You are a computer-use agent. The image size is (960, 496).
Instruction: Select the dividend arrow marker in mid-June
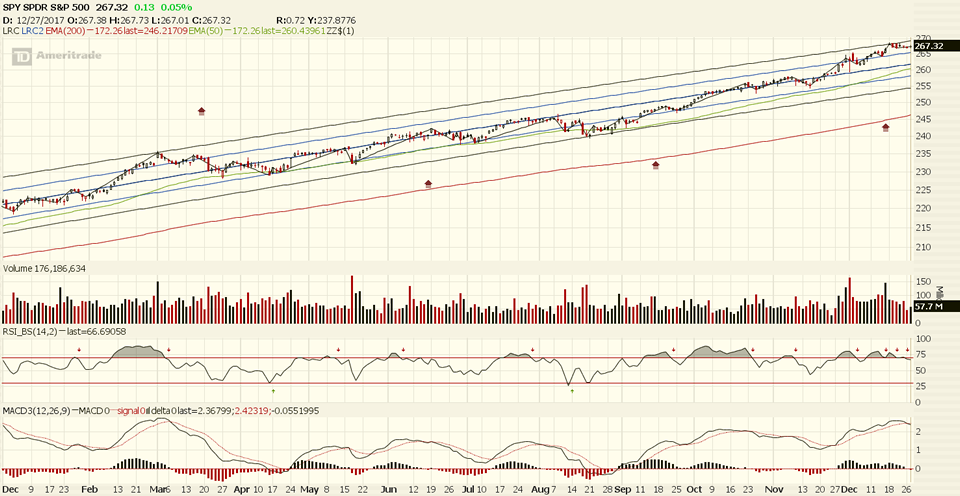click(428, 184)
